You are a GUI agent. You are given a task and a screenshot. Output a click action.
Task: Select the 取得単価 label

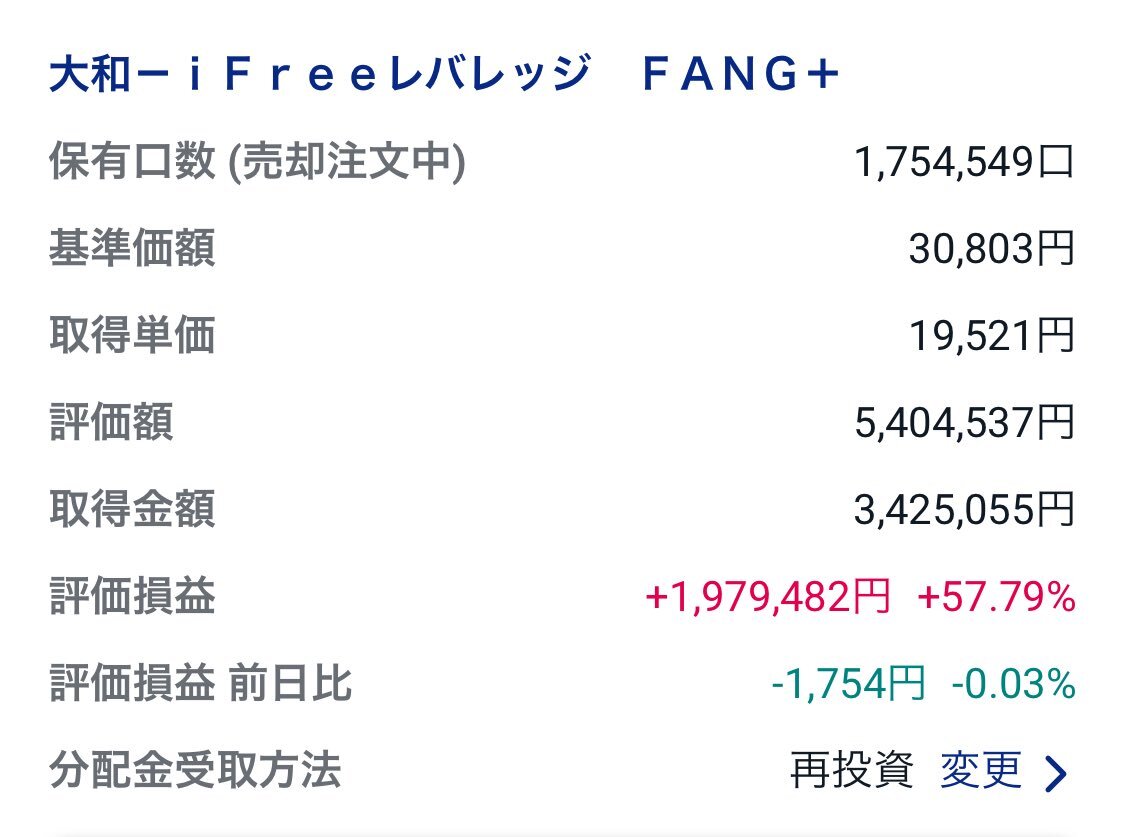[132, 335]
